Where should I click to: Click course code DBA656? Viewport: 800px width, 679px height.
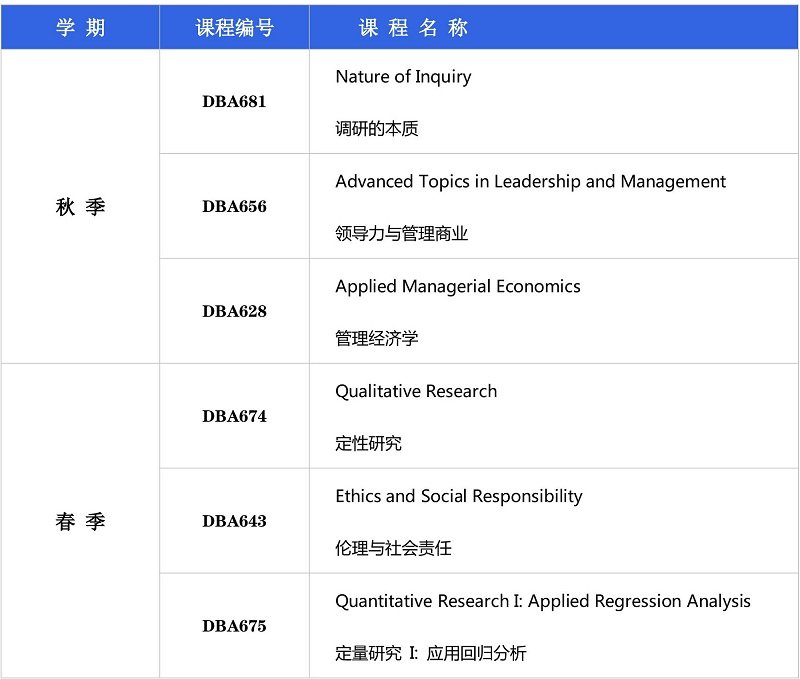coord(235,207)
